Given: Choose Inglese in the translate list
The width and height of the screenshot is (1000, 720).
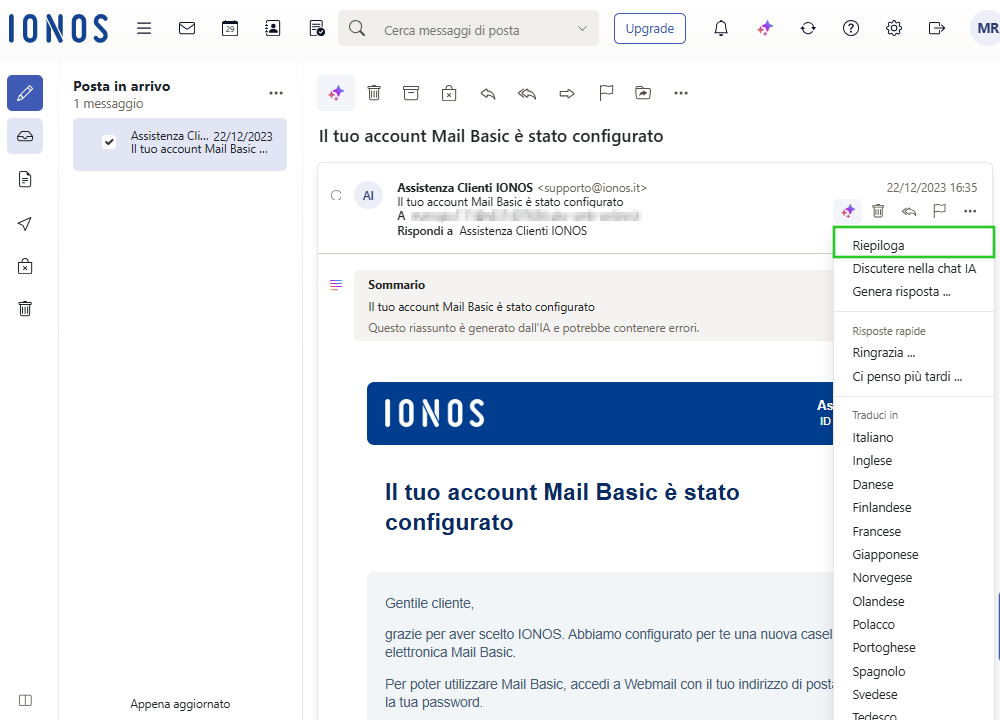Looking at the screenshot, I should click(x=872, y=461).
